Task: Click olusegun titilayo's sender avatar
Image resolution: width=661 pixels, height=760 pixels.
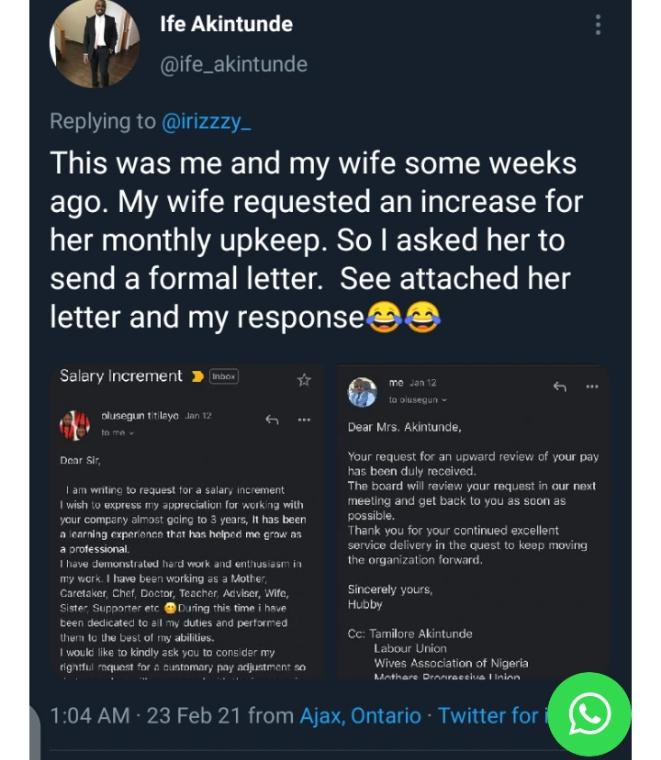Action: [x=75, y=424]
